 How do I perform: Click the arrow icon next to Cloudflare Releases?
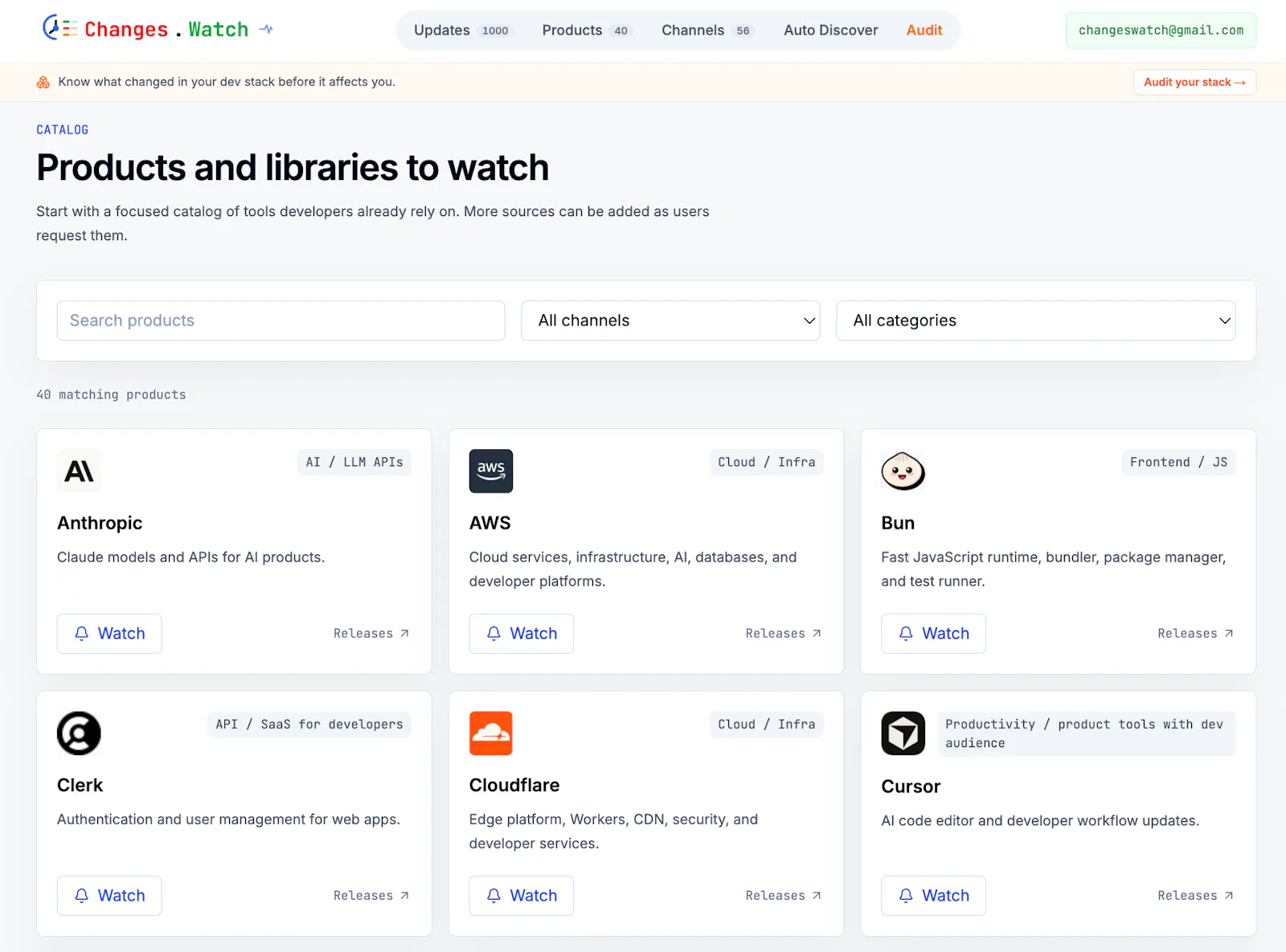coord(817,895)
